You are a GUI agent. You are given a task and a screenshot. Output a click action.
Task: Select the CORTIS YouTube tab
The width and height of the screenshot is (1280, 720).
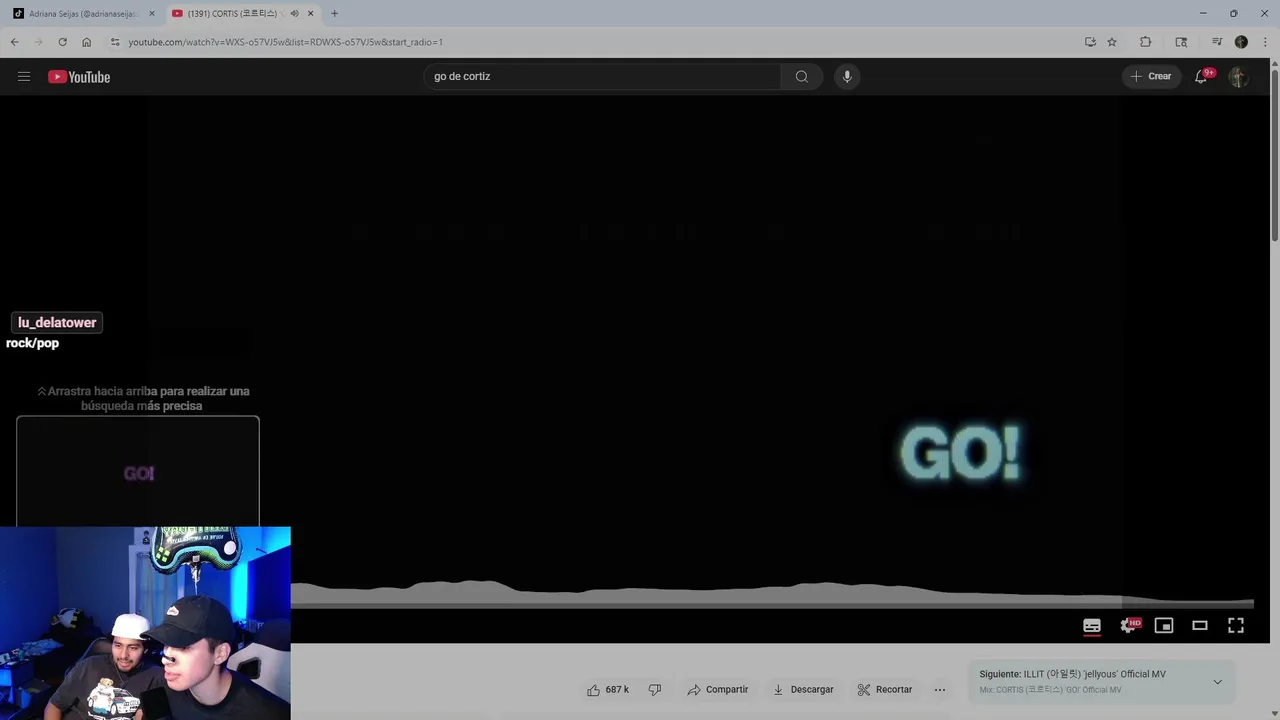coord(241,13)
